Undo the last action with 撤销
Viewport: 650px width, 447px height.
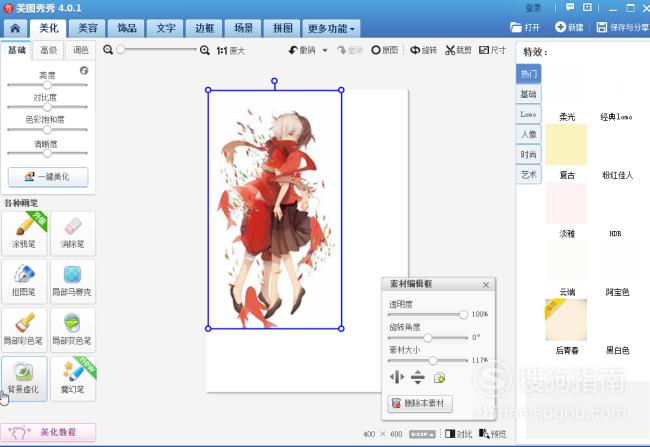click(302, 50)
